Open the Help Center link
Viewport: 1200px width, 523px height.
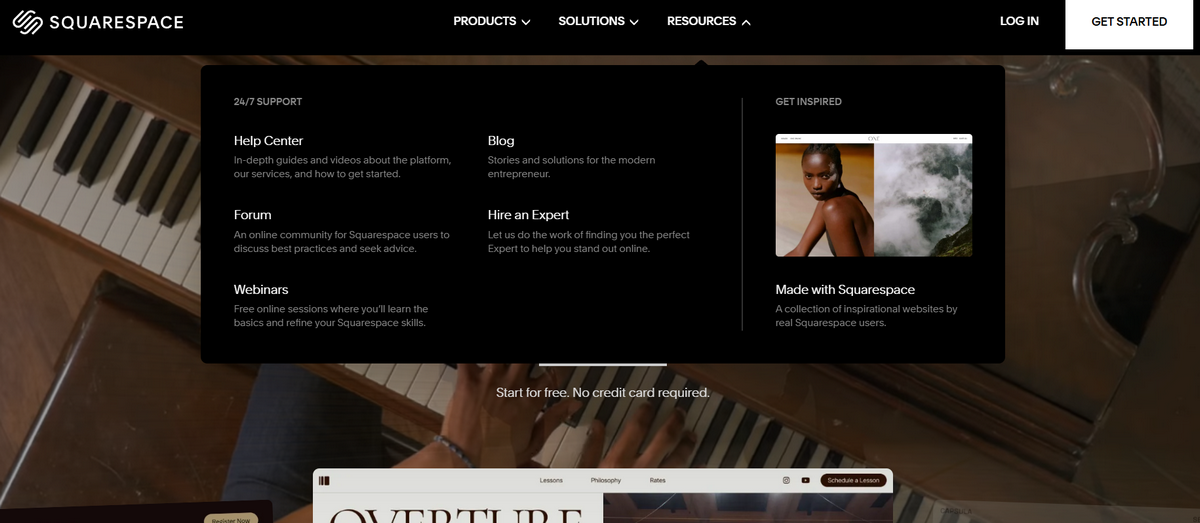pyautogui.click(x=268, y=141)
